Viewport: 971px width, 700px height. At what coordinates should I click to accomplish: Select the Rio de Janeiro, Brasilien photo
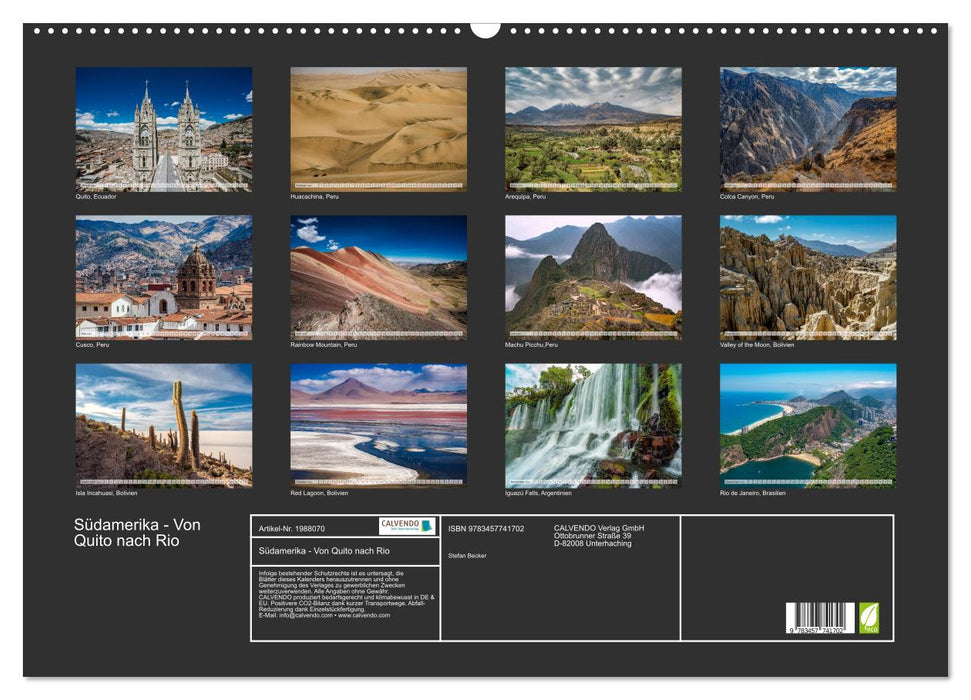click(806, 423)
